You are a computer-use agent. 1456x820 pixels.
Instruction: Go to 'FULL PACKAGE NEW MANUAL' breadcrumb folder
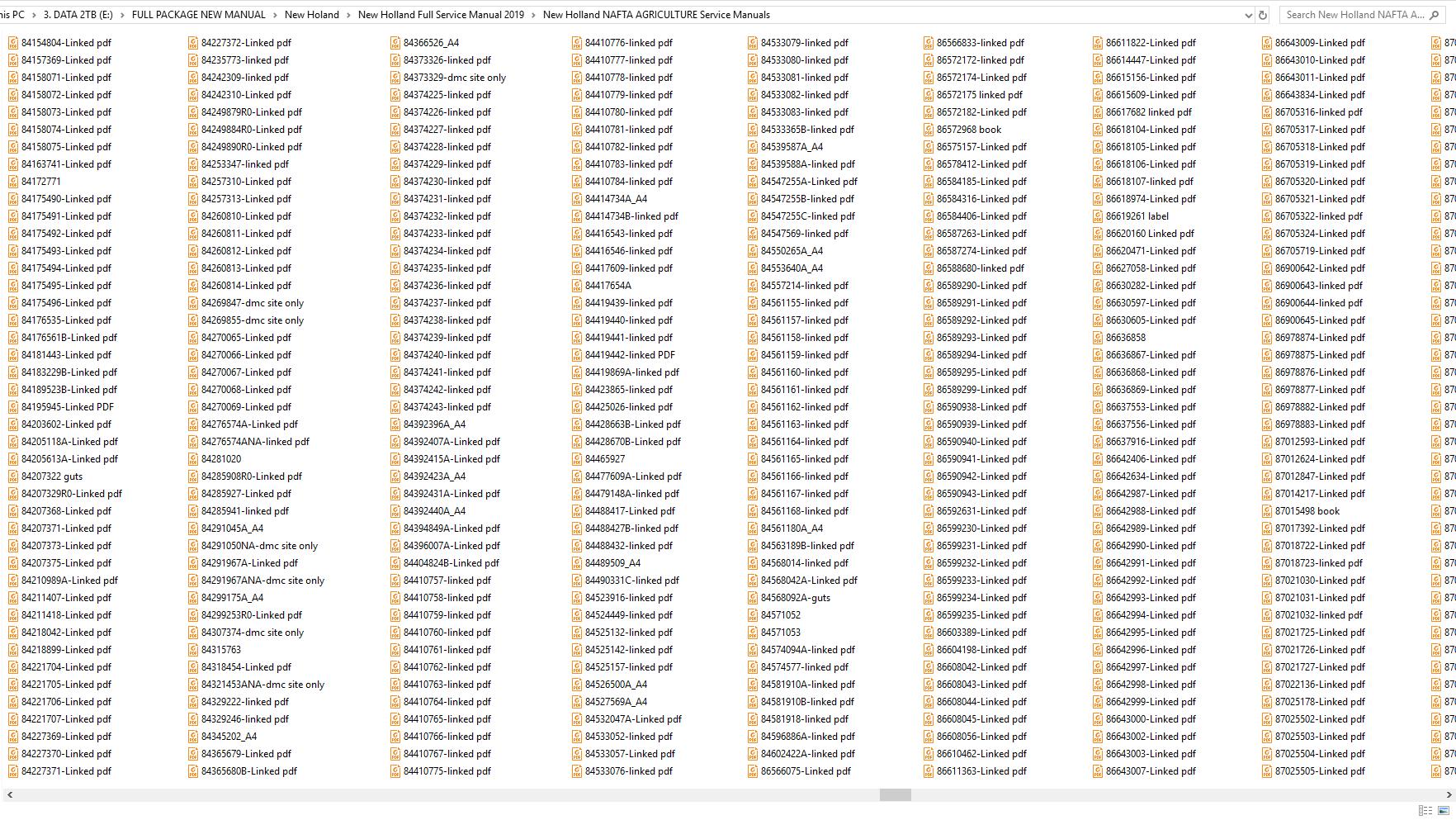coord(199,15)
